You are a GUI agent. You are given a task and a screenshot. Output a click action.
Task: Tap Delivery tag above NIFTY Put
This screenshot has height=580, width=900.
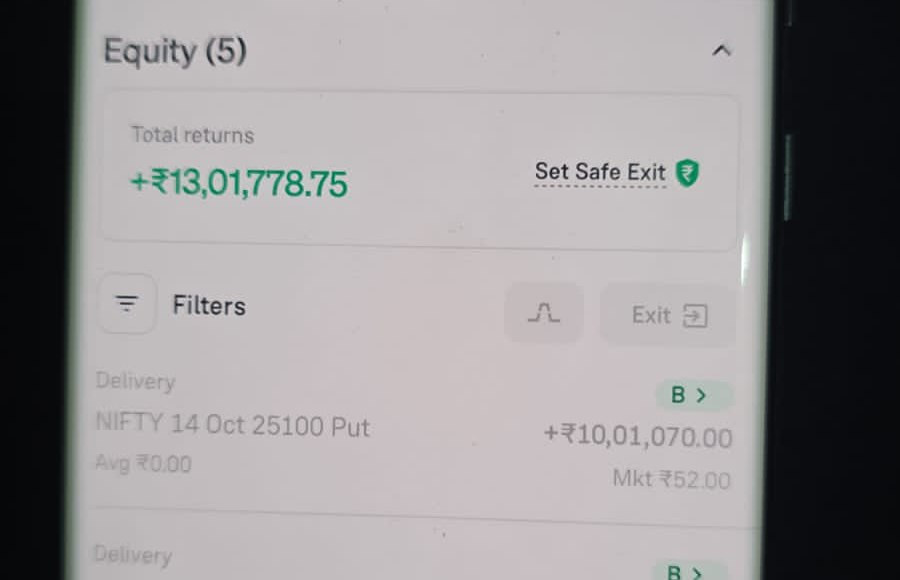[135, 381]
